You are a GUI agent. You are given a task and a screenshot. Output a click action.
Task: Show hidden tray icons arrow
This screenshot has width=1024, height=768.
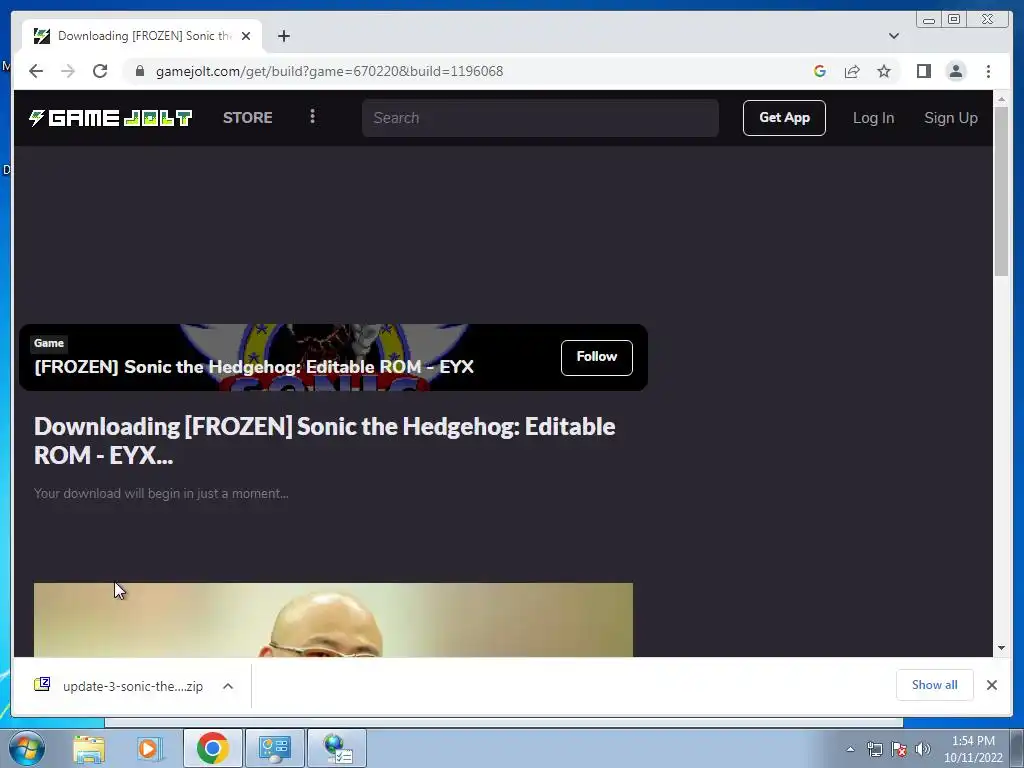tap(850, 749)
